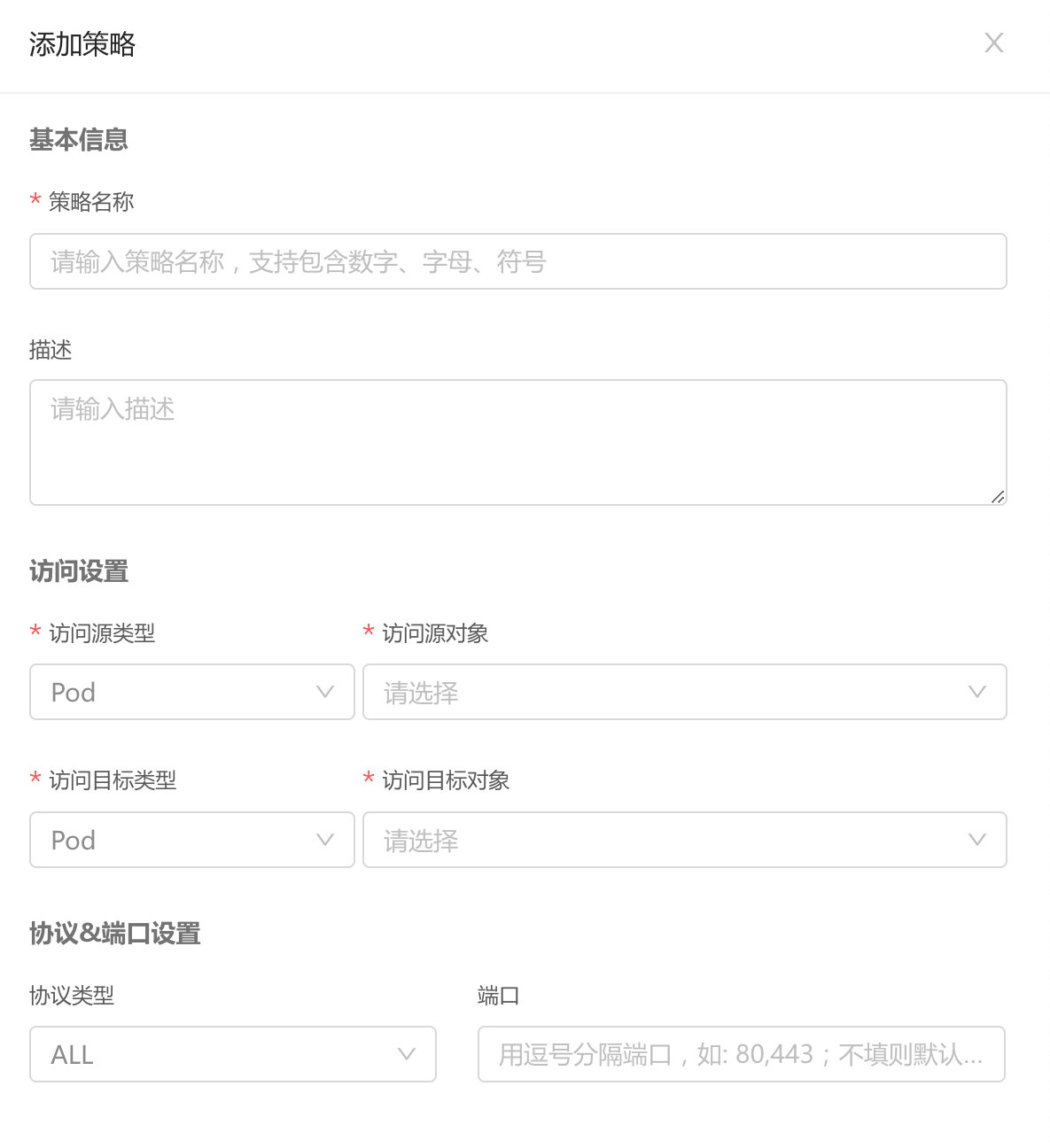Click the chevron arrow in 访问目标对象 selector
The image size is (1050, 1148).
[977, 840]
